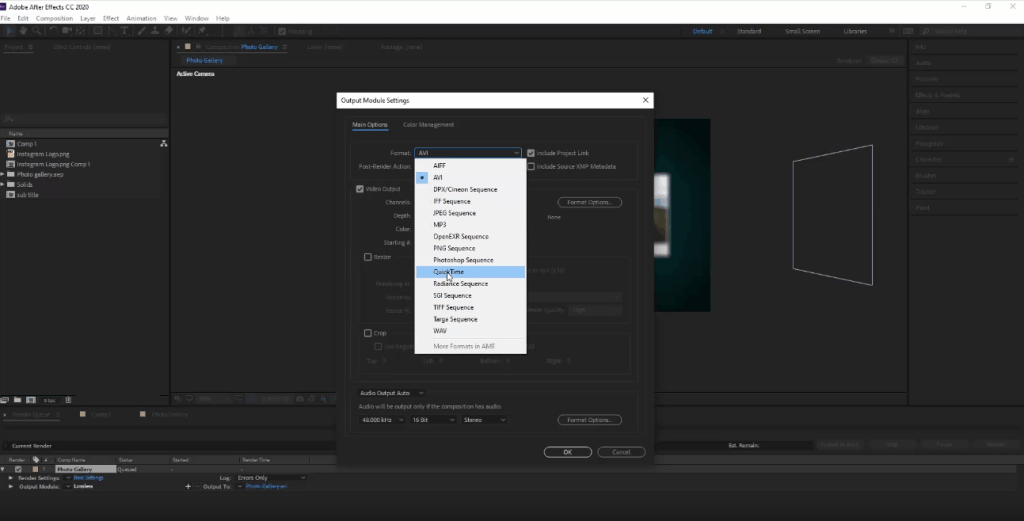Select the Pen tool
This screenshot has height=521, width=1024.
point(111,31)
